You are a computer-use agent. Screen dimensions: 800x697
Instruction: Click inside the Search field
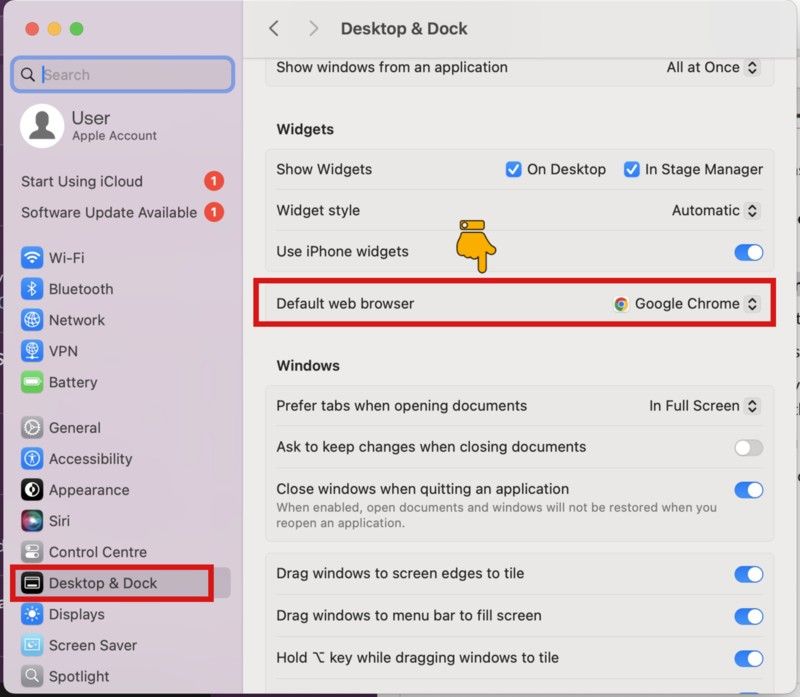point(122,74)
